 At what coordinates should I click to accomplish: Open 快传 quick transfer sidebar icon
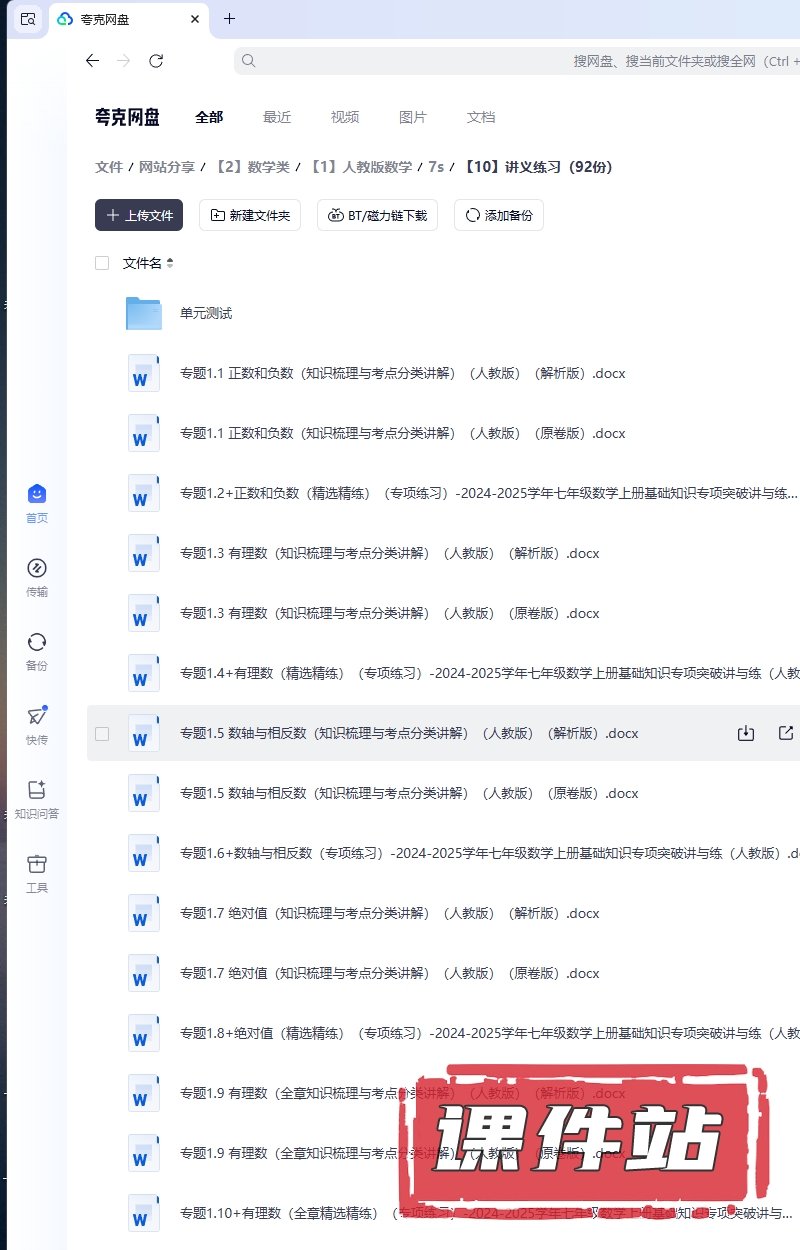point(37,725)
